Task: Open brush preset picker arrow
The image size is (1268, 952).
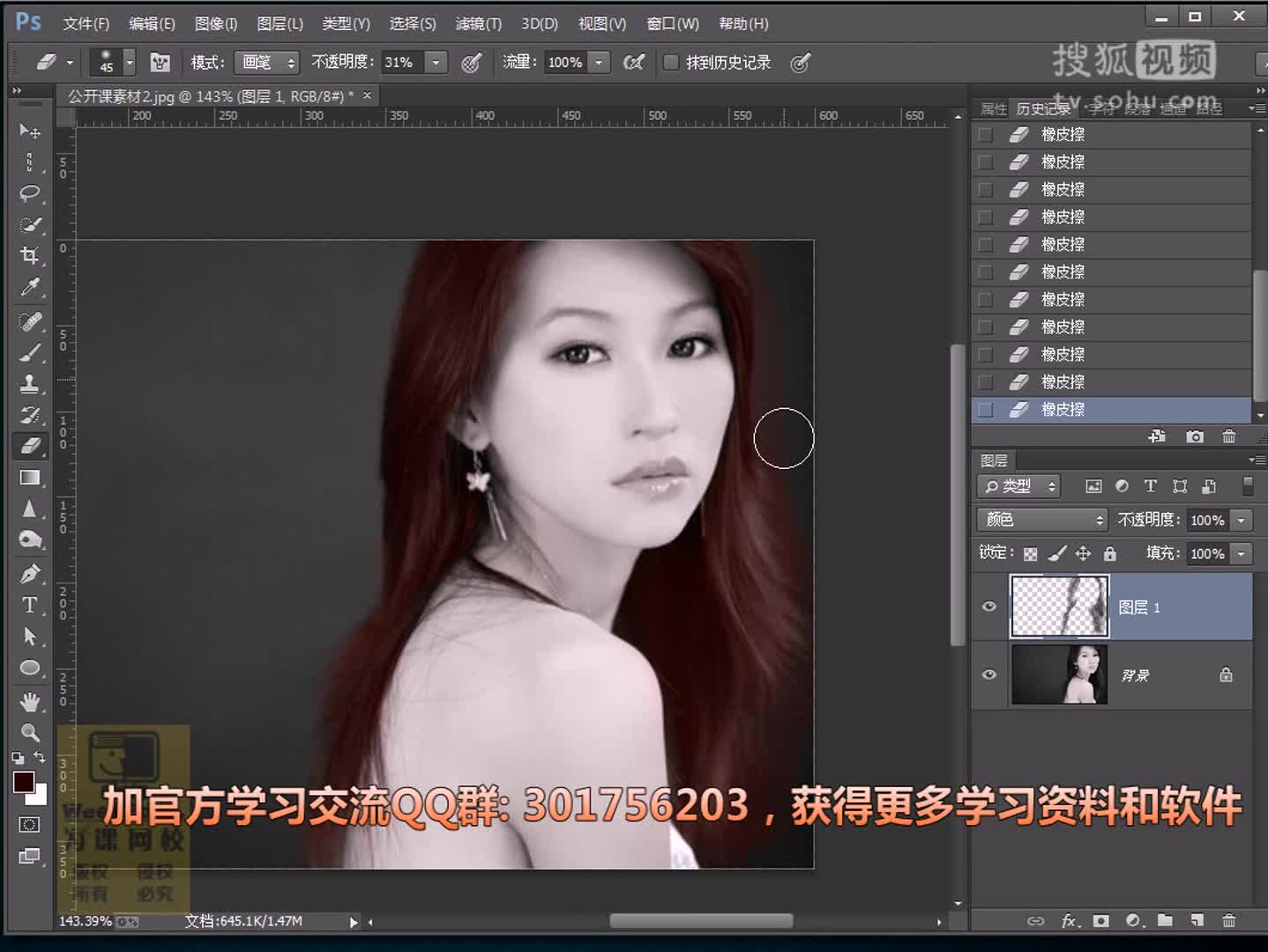Action: pyautogui.click(x=130, y=63)
